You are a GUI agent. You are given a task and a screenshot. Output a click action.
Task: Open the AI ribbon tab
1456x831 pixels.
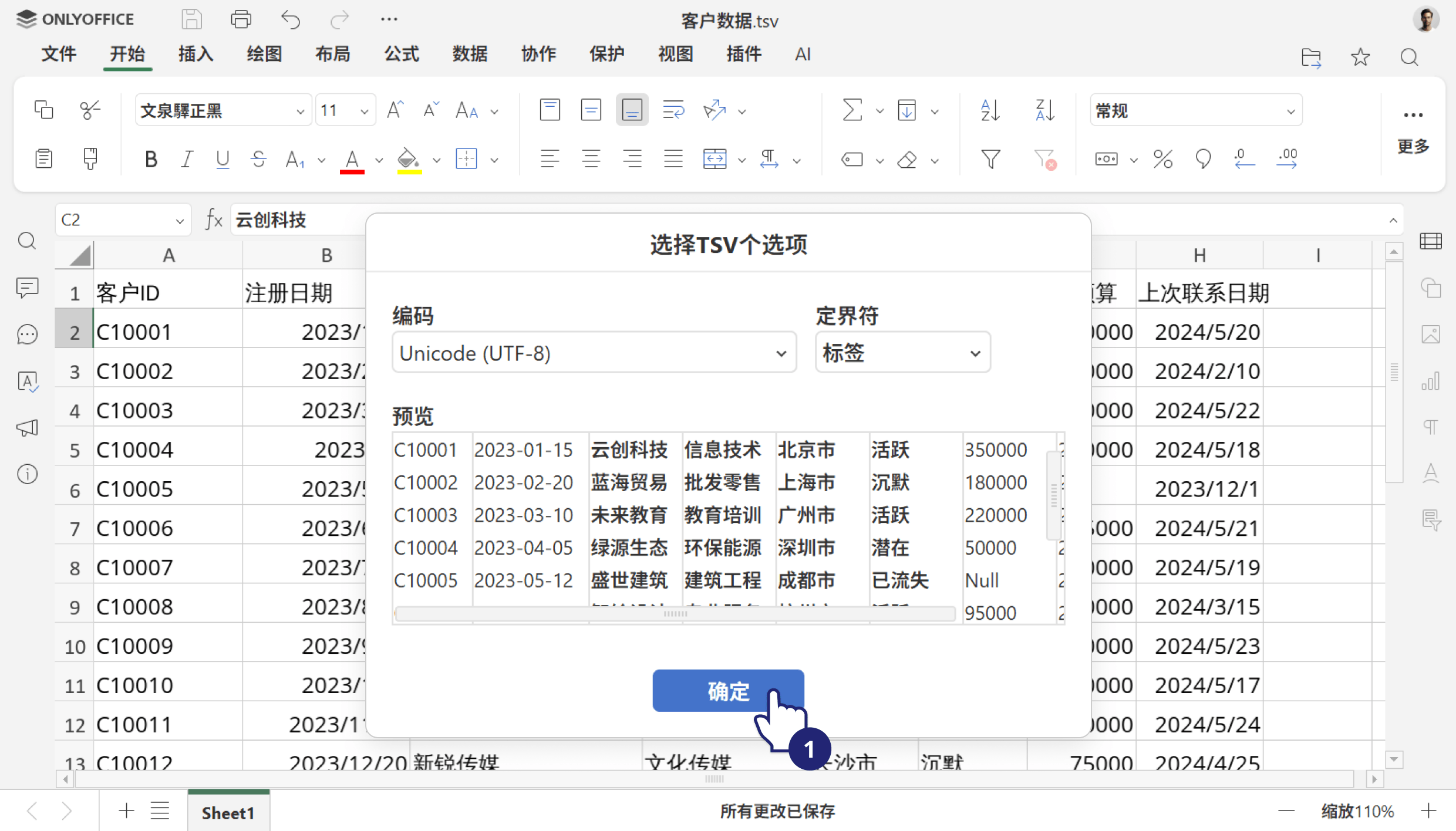coord(803,54)
